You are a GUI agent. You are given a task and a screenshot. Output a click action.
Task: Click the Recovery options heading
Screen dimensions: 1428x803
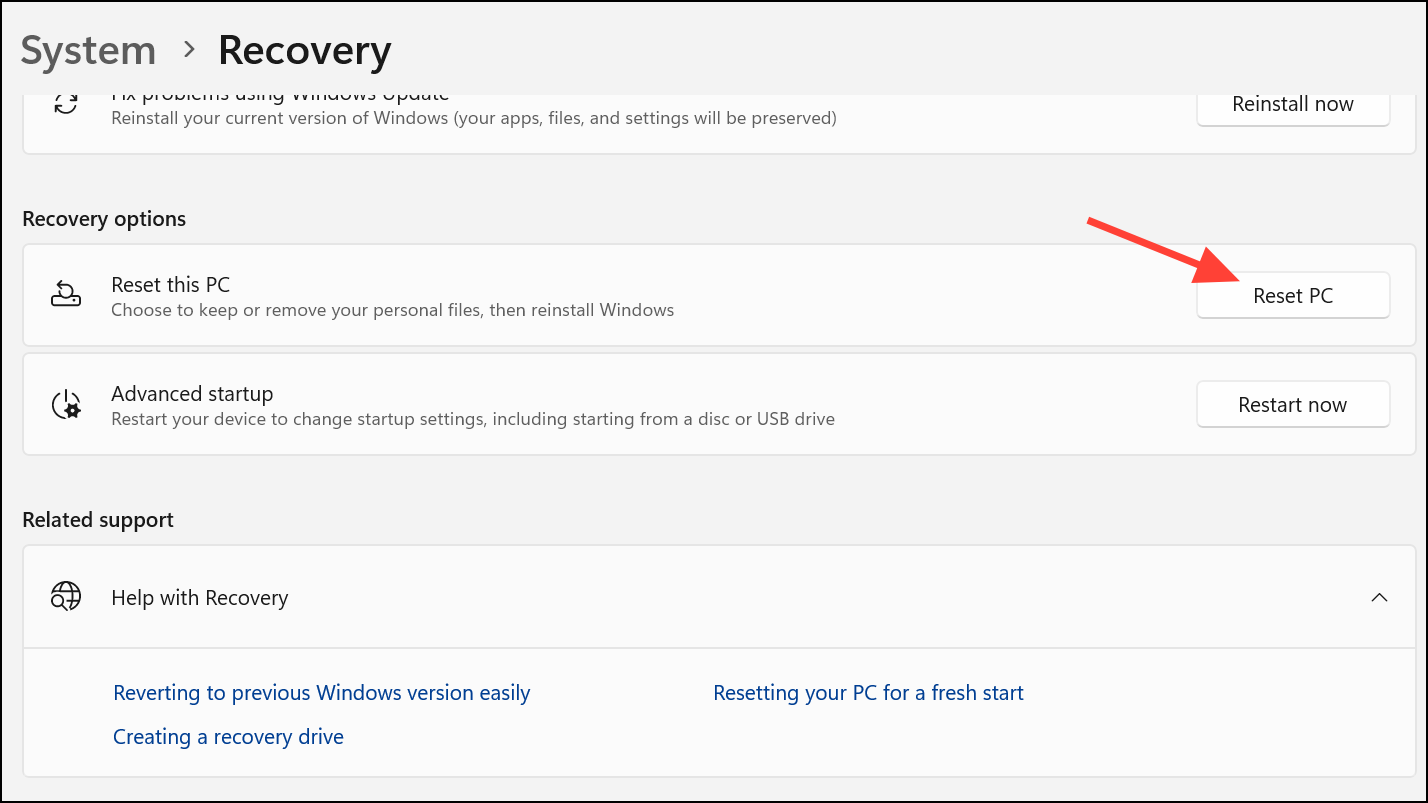[x=104, y=219]
